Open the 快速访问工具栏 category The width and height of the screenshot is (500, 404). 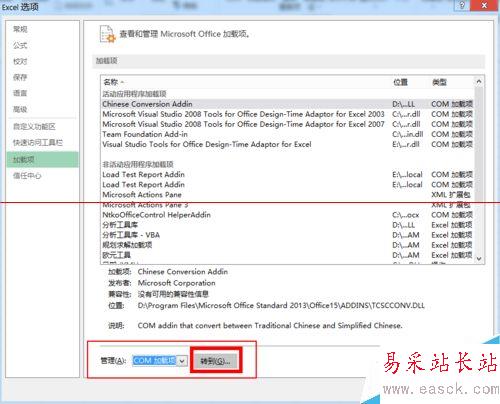point(38,143)
